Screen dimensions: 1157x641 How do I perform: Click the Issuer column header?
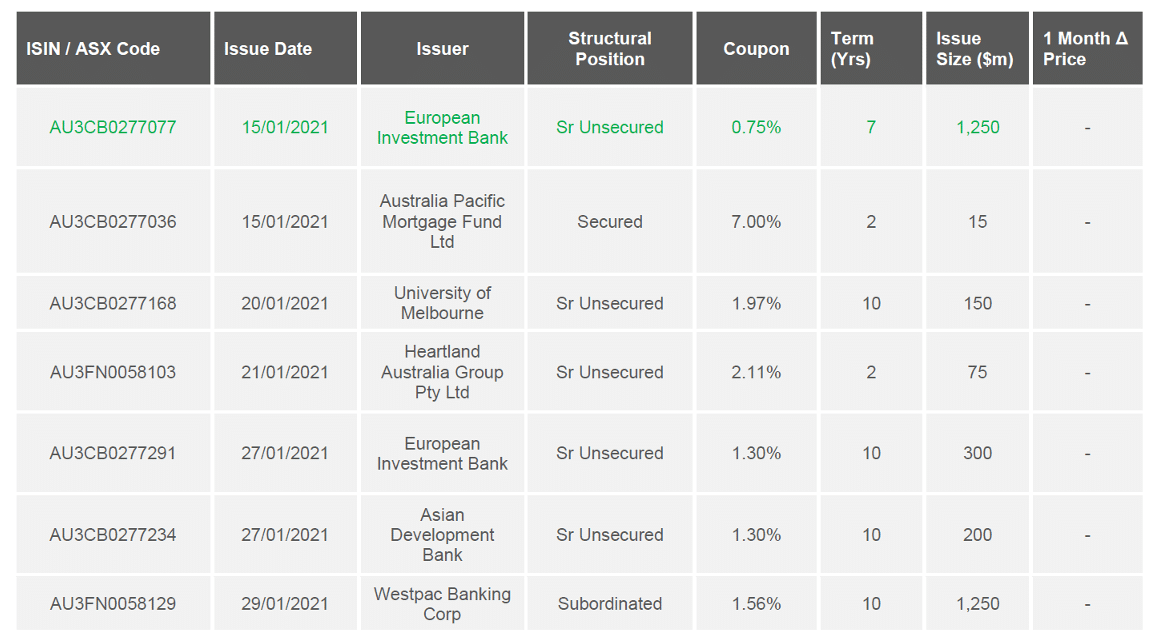pyautogui.click(x=442, y=49)
